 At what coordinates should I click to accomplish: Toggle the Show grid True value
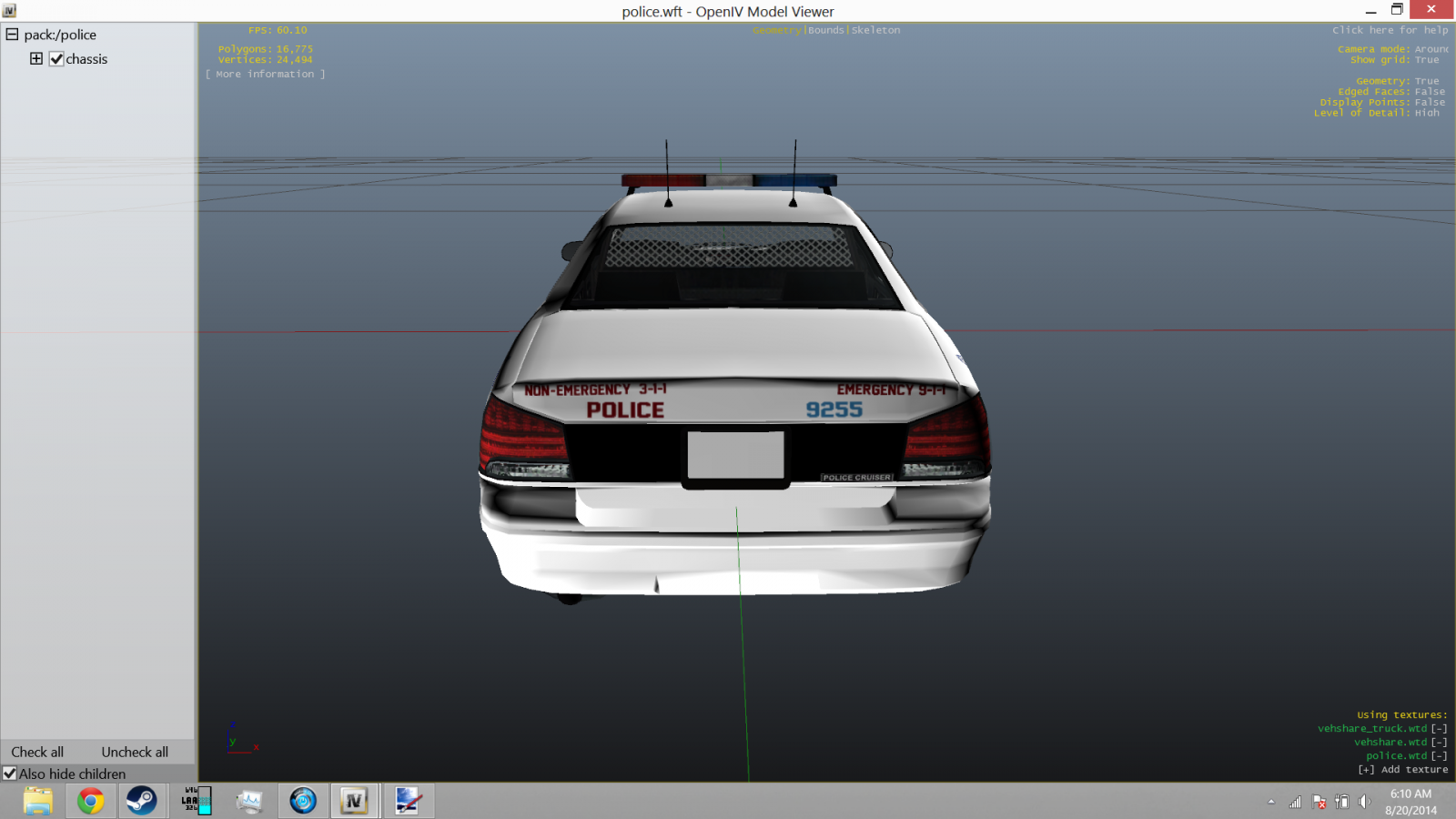click(x=1427, y=60)
